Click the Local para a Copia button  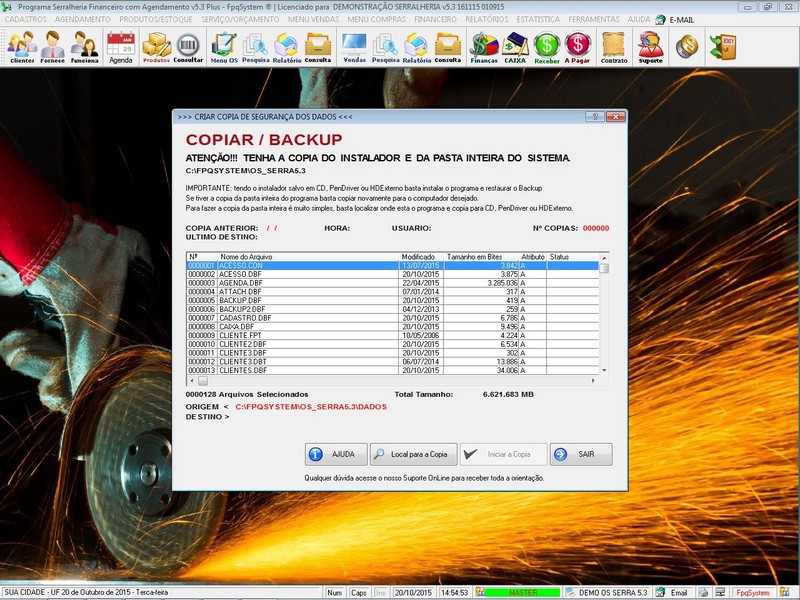(413, 454)
